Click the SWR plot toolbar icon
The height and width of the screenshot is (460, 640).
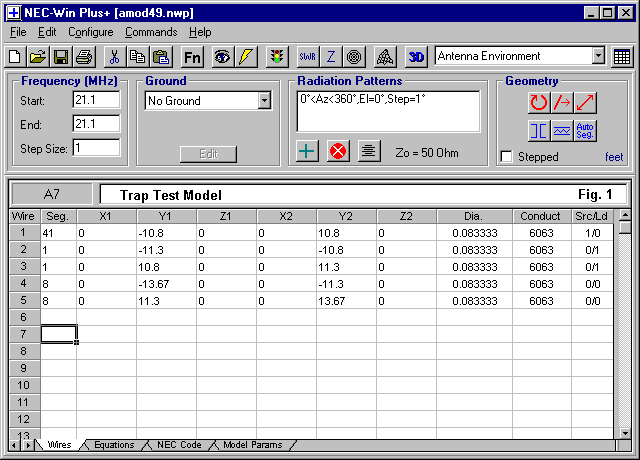pyautogui.click(x=305, y=57)
